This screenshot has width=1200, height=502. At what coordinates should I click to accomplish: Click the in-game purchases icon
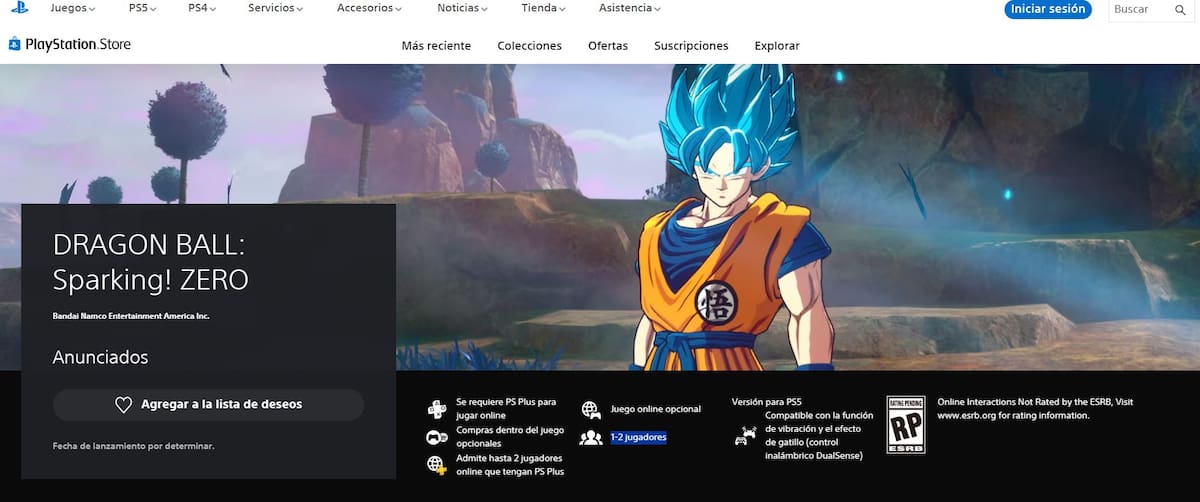coord(437,437)
